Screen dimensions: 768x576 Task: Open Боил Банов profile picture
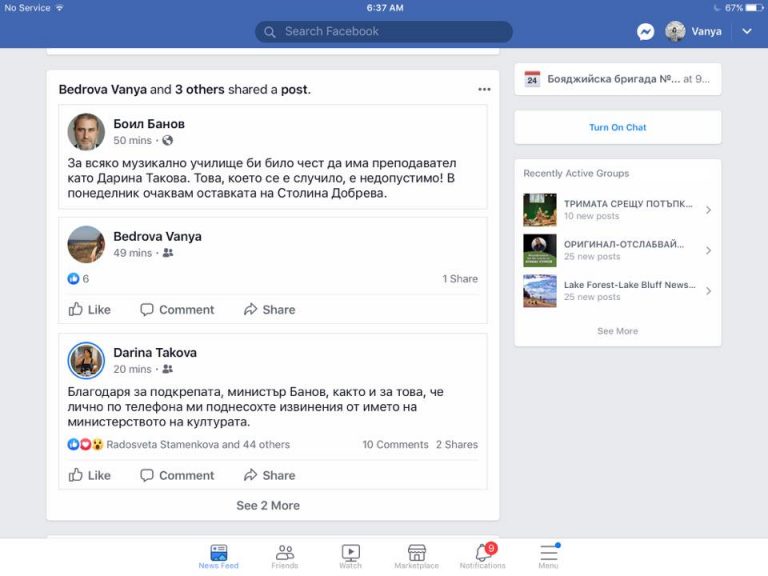coord(86,132)
